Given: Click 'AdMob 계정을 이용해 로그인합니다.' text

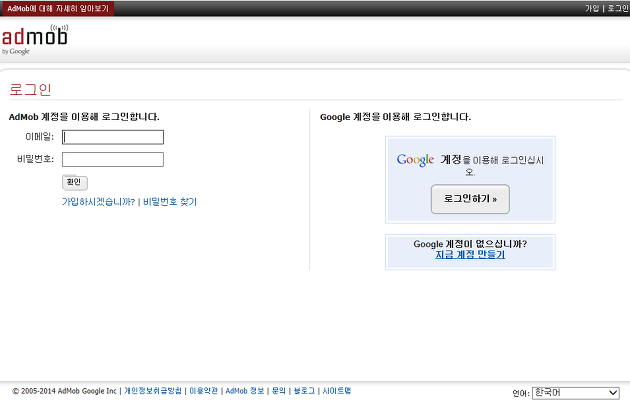Looking at the screenshot, I should pos(84,117).
